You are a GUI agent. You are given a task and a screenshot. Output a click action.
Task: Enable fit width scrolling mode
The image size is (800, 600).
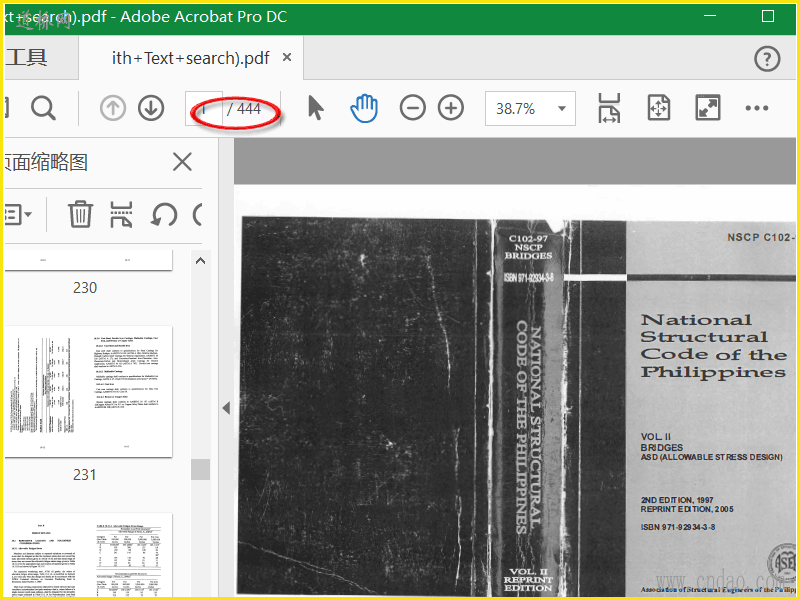pos(609,108)
